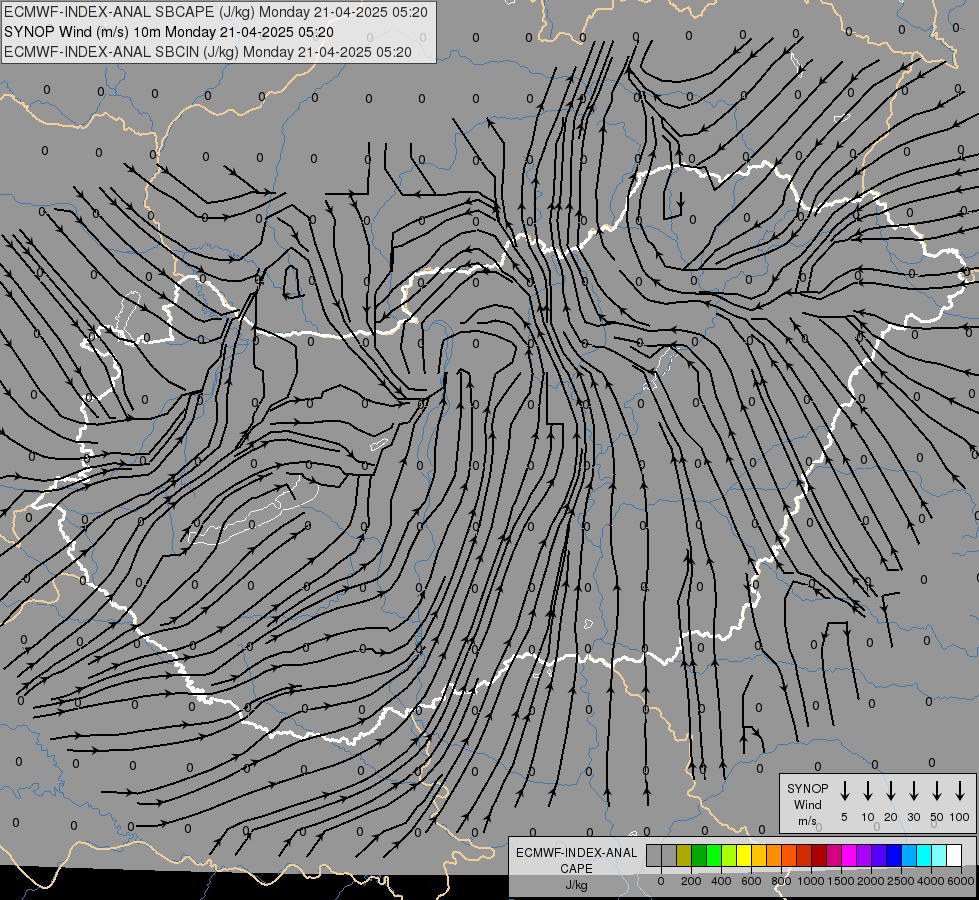Click the dark red swatch at CAPE 1000
The image size is (979, 900).
click(x=819, y=855)
